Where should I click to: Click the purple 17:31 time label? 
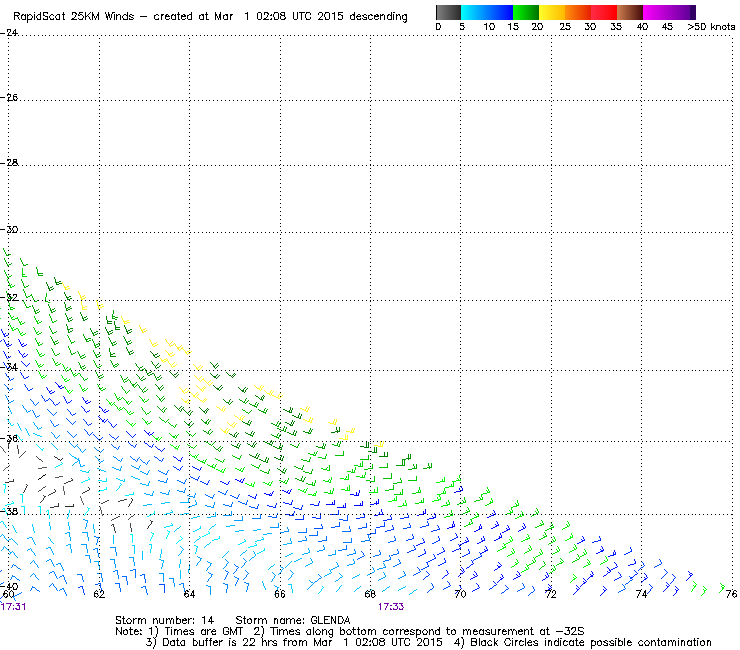pos(13,607)
